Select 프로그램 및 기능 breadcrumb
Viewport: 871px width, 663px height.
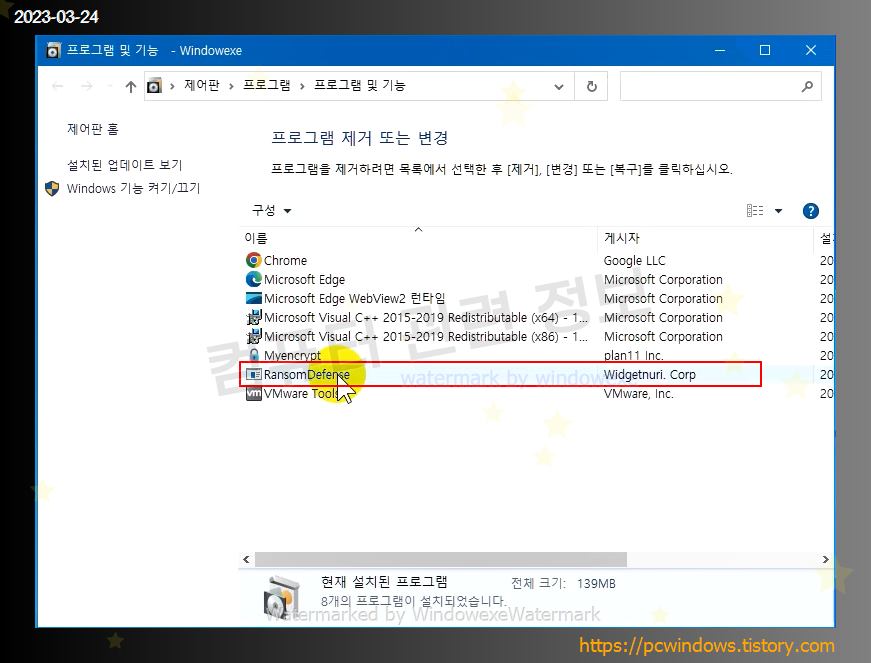pyautogui.click(x=359, y=85)
